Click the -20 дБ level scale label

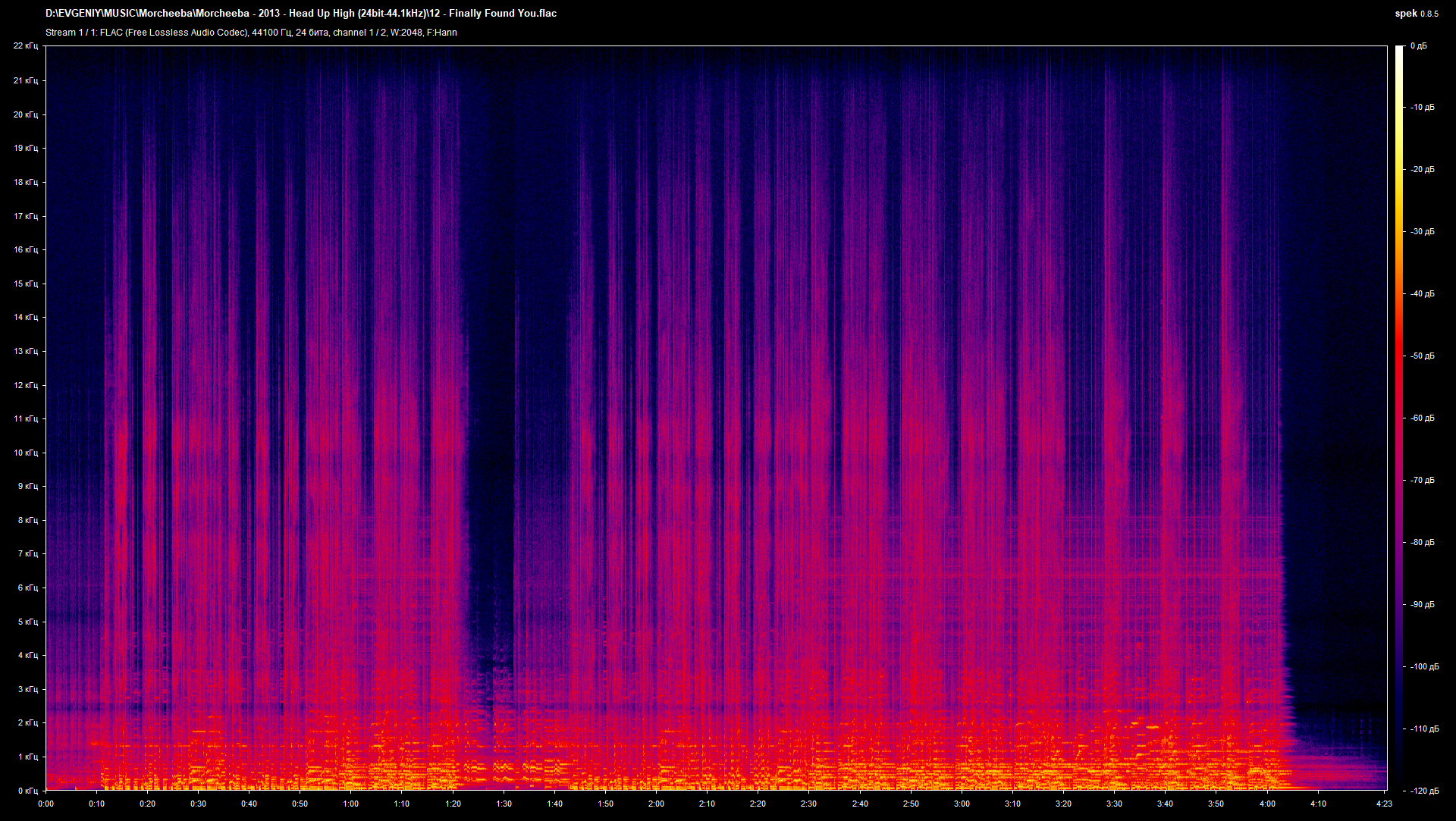coord(1423,170)
